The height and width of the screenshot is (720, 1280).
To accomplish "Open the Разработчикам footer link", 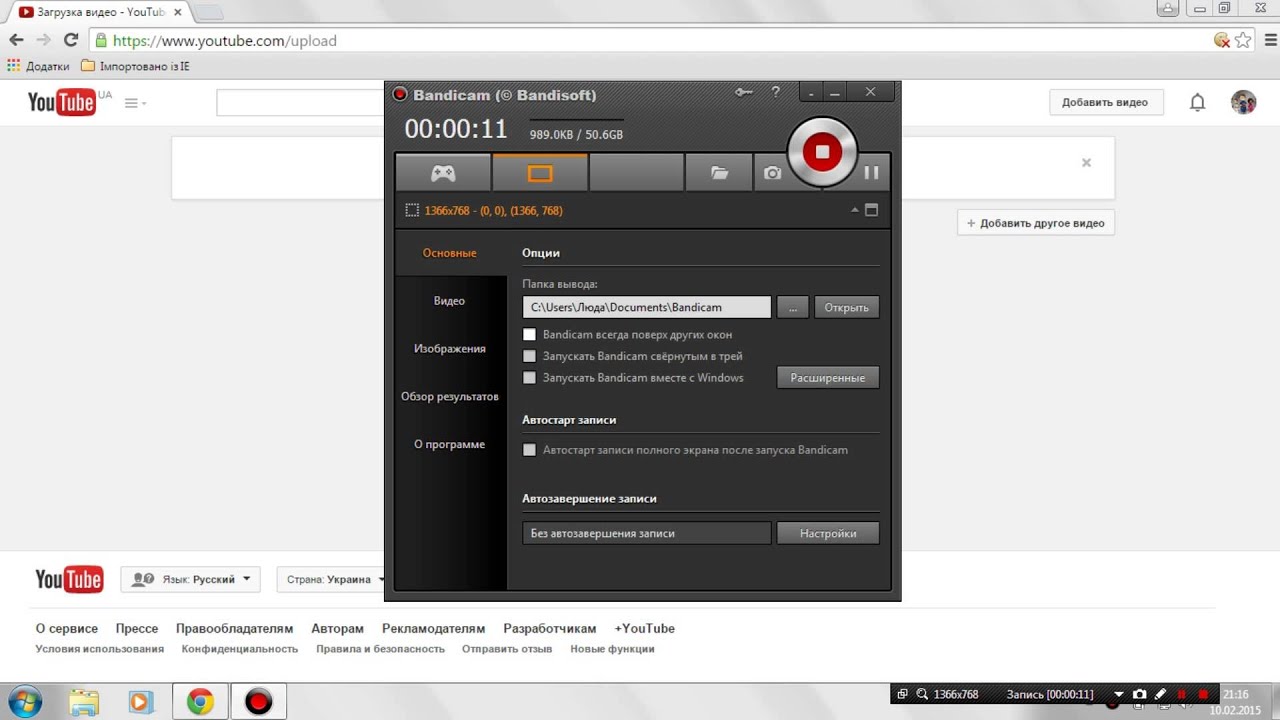I will [550, 629].
